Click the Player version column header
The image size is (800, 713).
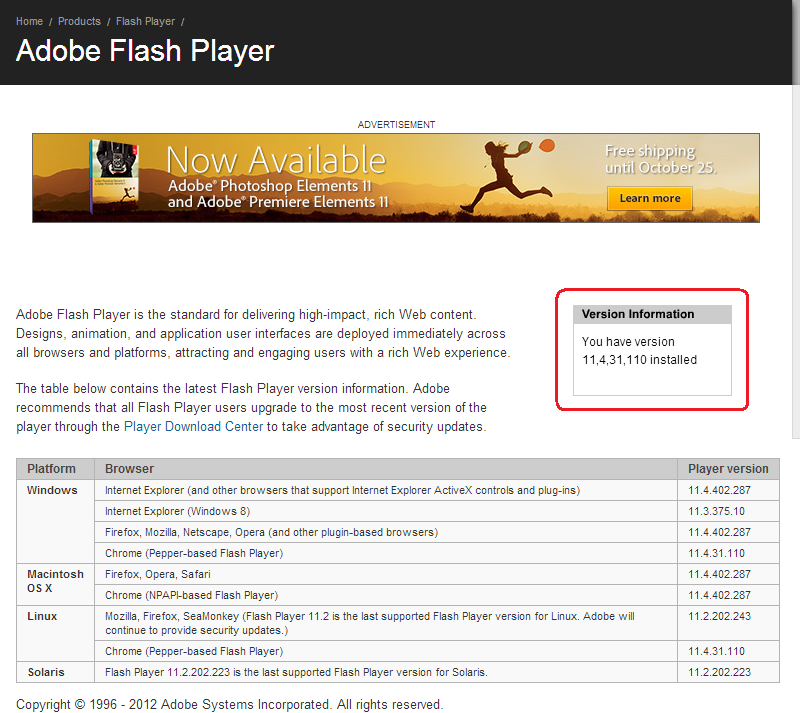(728, 469)
